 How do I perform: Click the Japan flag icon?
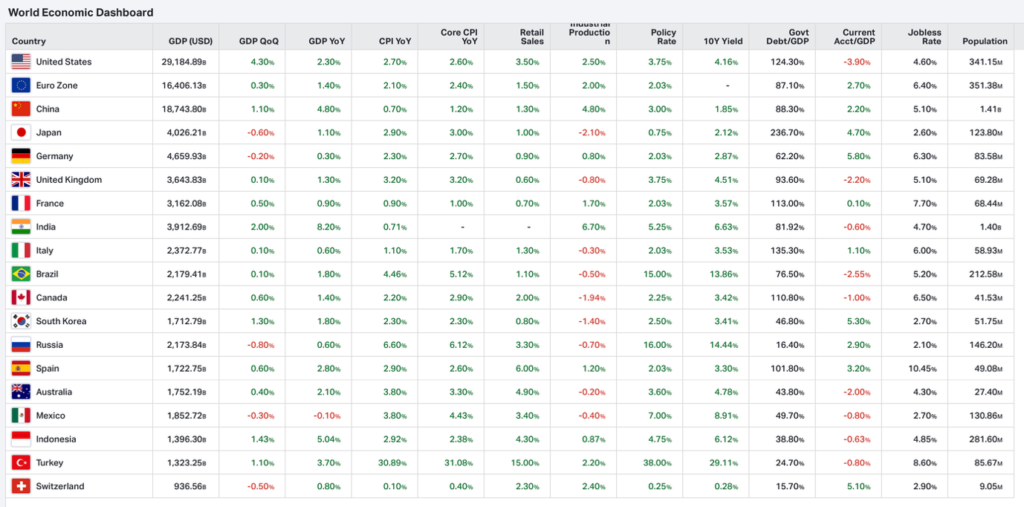pyautogui.click(x=20, y=133)
